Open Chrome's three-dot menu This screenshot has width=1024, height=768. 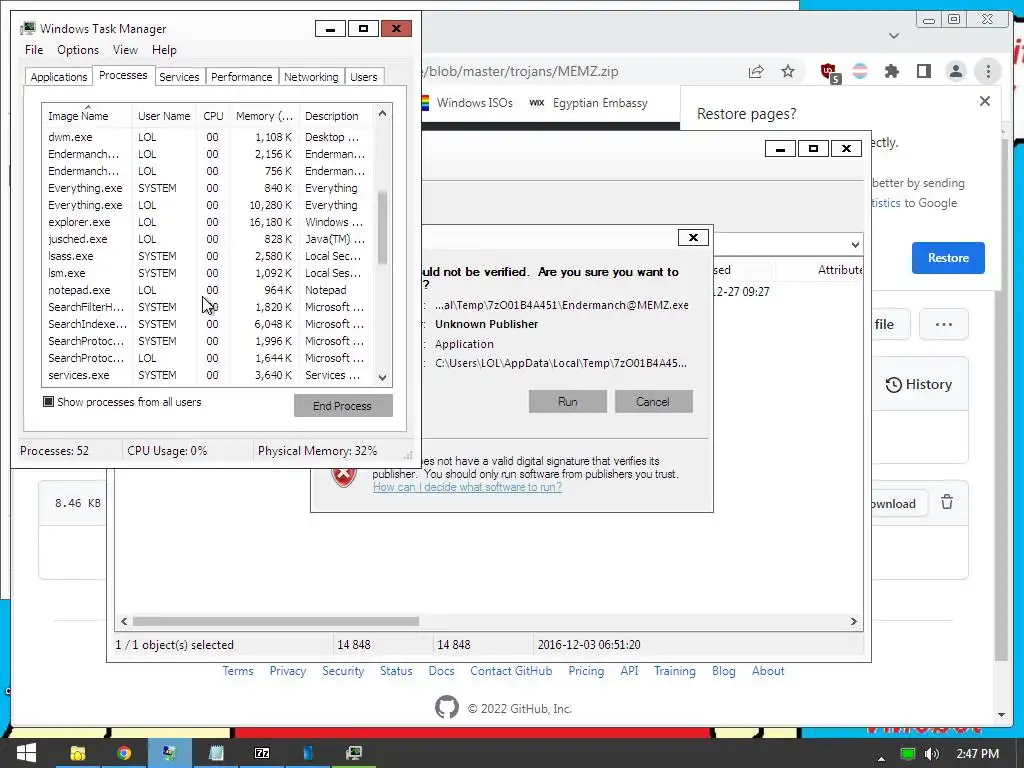coord(988,71)
